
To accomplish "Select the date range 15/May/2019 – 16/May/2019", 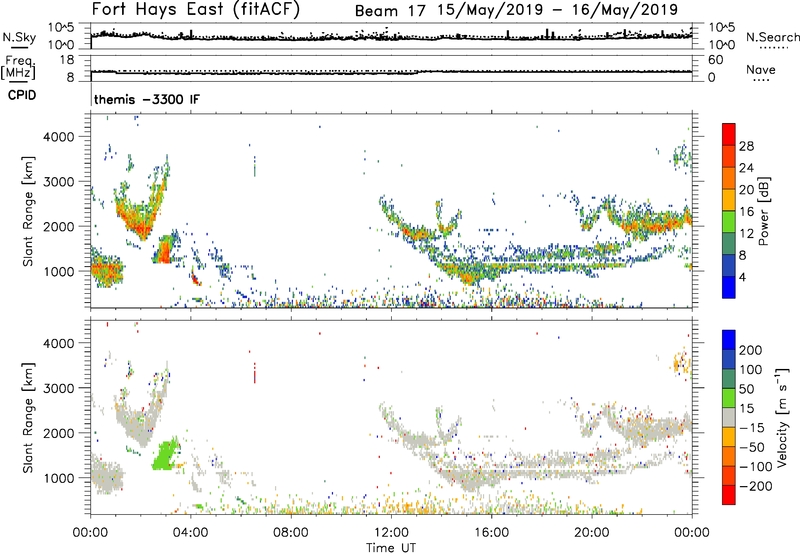I will pos(558,10).
